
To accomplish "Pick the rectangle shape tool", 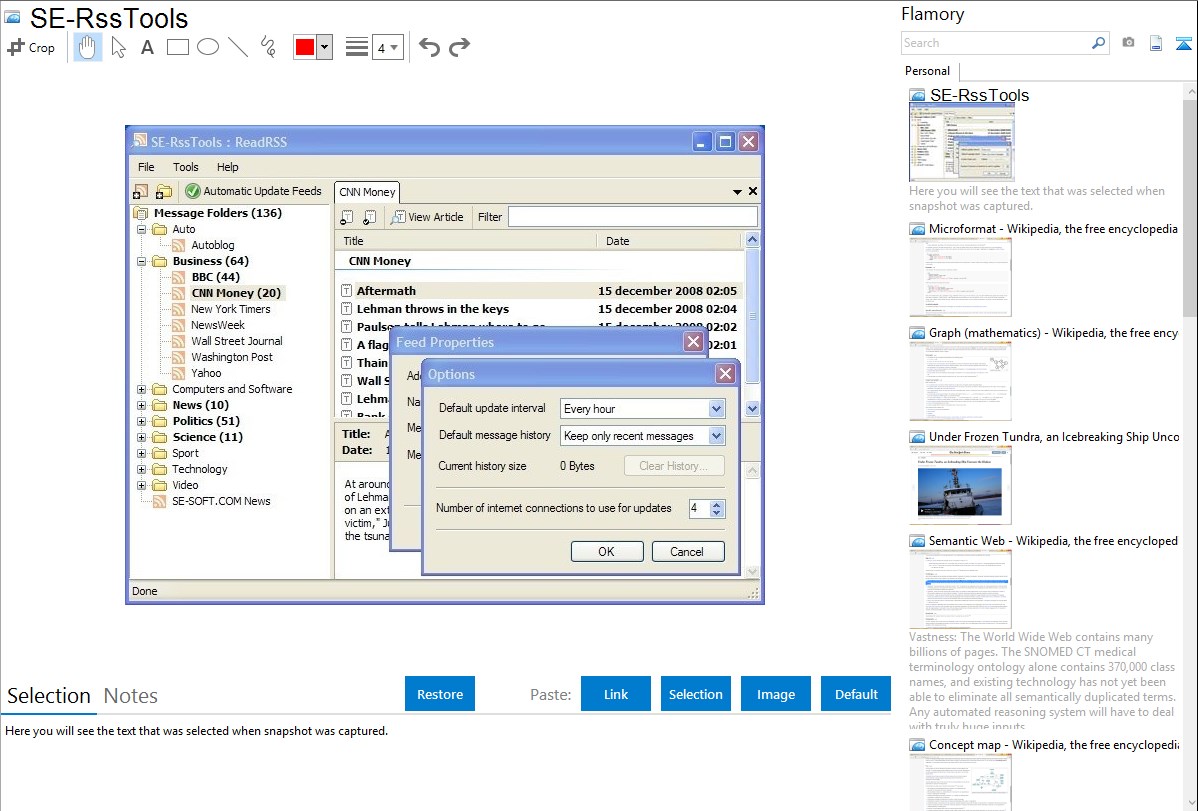I will coord(178,47).
